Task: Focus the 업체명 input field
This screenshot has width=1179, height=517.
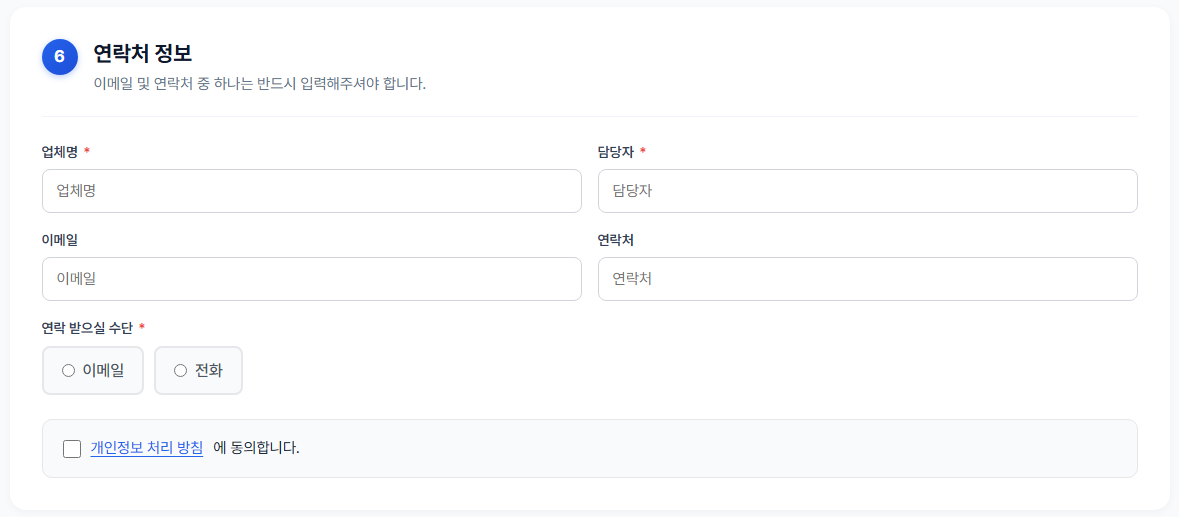Action: point(312,191)
